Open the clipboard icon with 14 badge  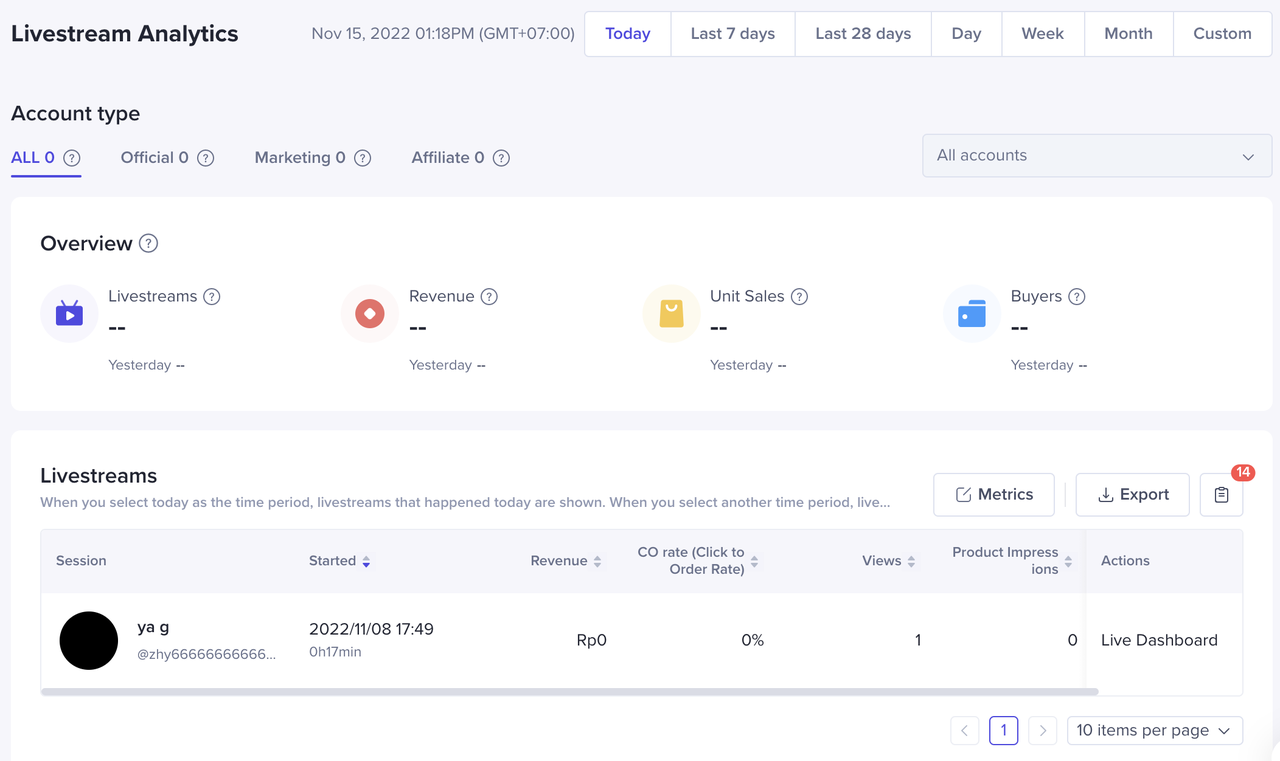1221,495
